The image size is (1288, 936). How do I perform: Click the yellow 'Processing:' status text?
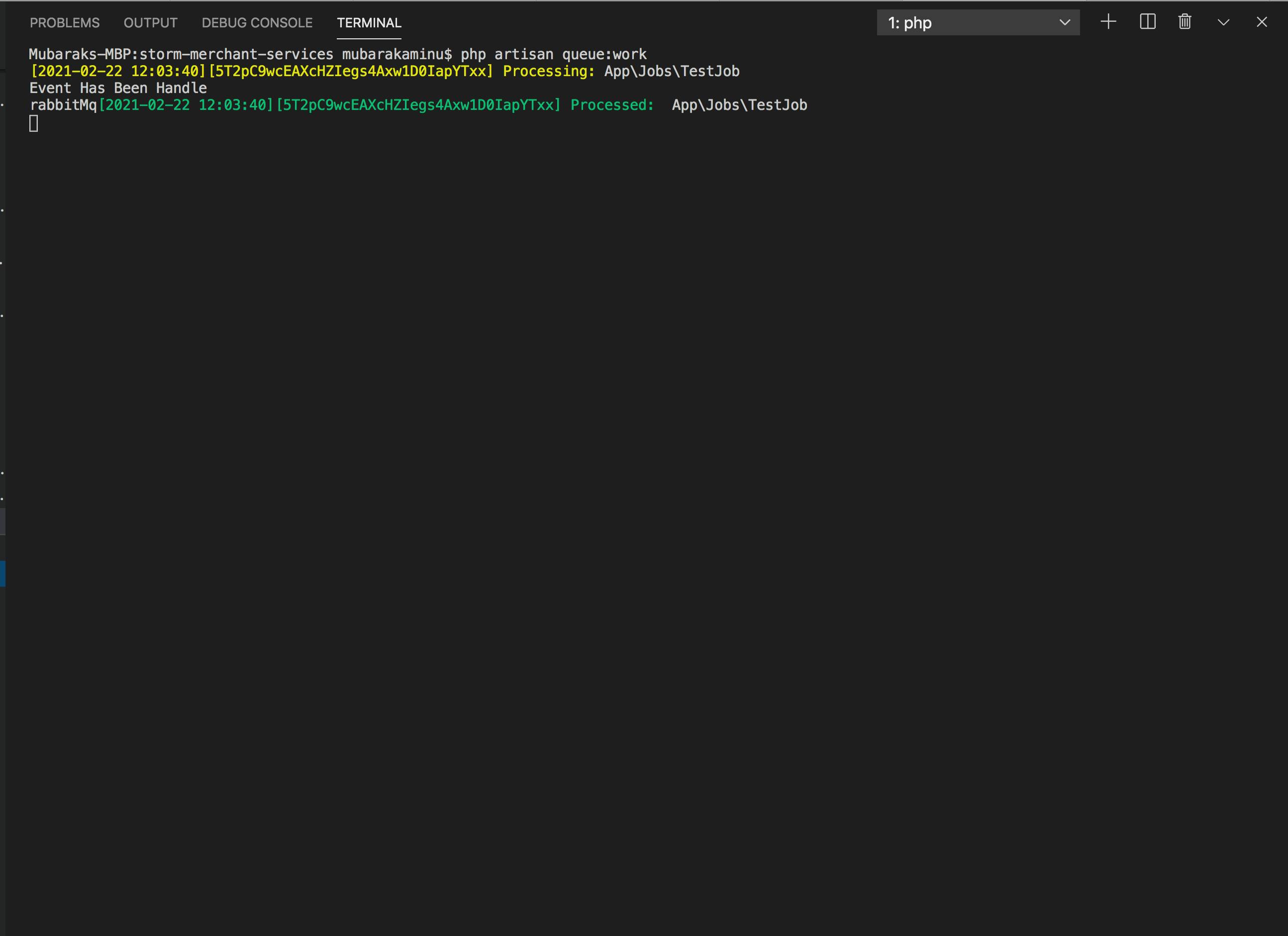549,72
